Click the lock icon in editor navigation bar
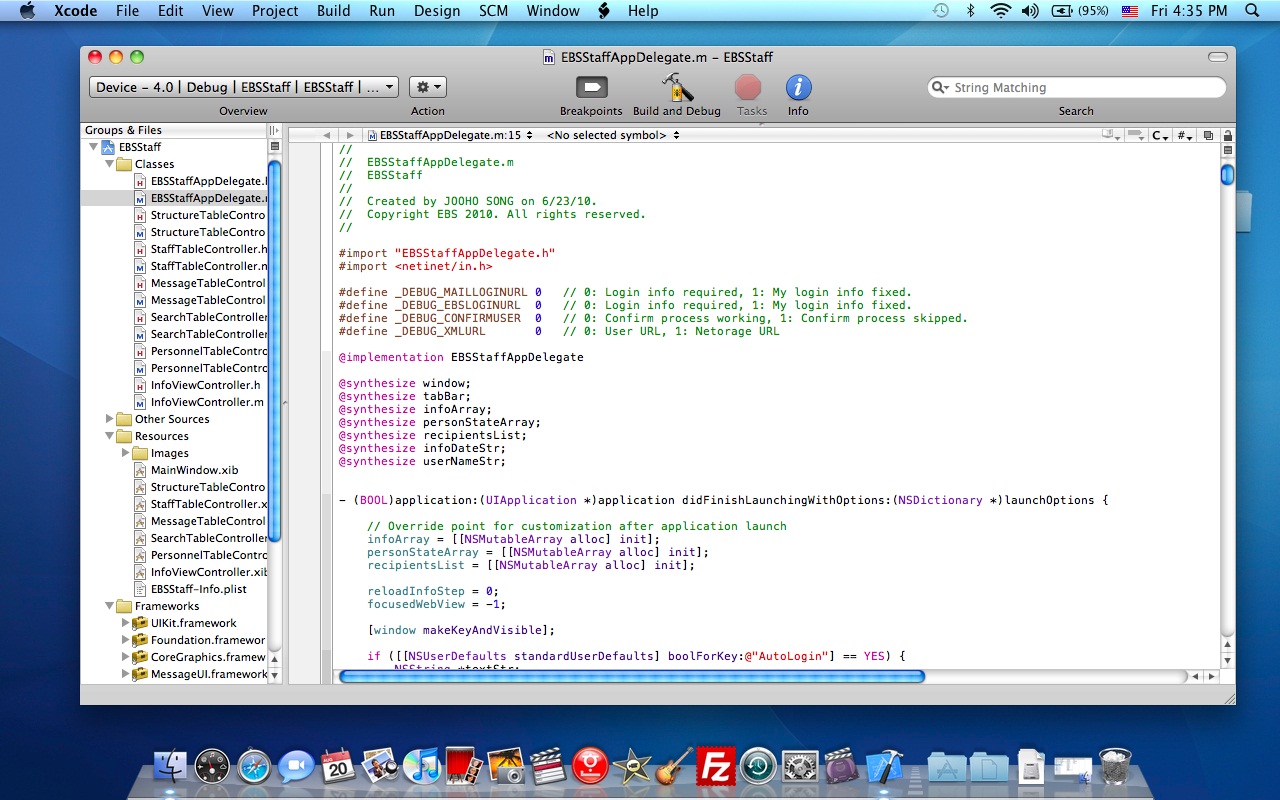This screenshot has width=1280, height=800. coord(1228,135)
